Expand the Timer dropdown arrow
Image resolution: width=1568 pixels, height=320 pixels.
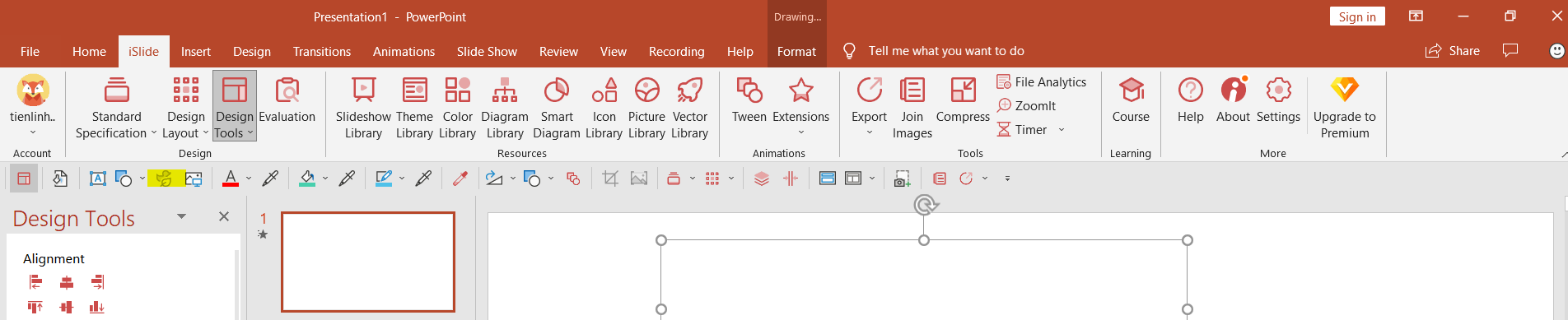point(1062,130)
